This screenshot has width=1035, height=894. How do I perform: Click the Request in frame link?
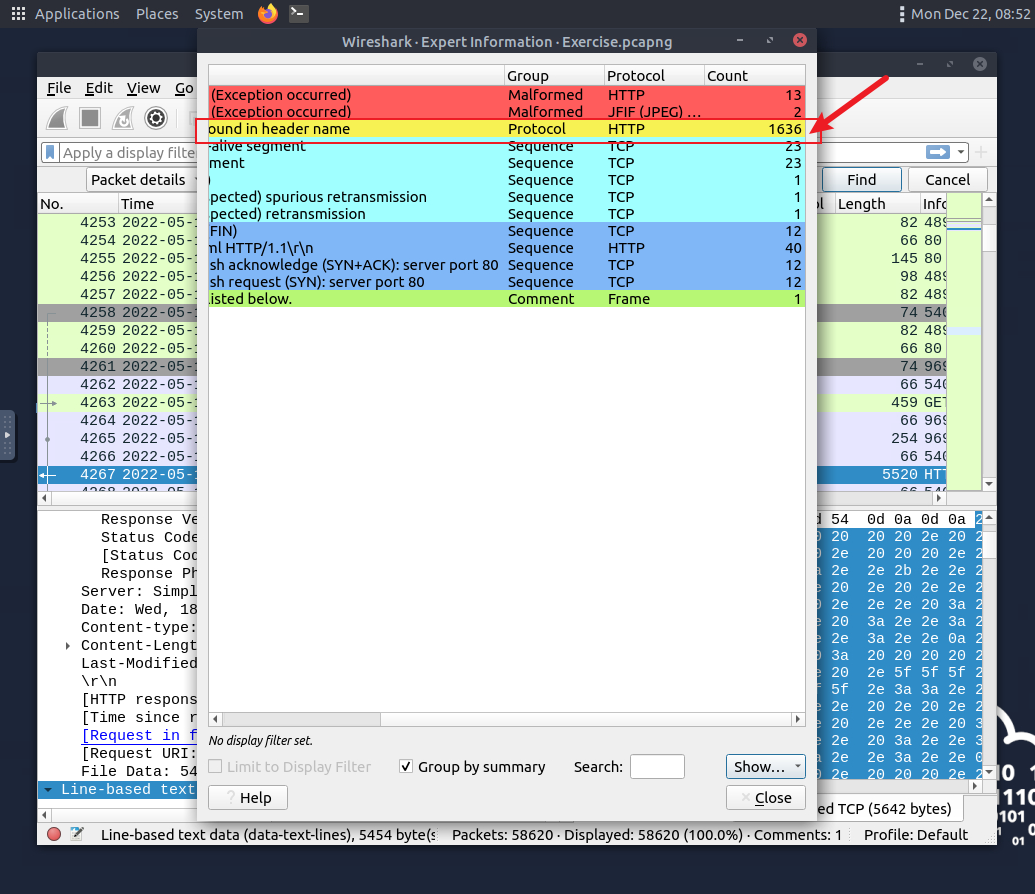click(139, 735)
